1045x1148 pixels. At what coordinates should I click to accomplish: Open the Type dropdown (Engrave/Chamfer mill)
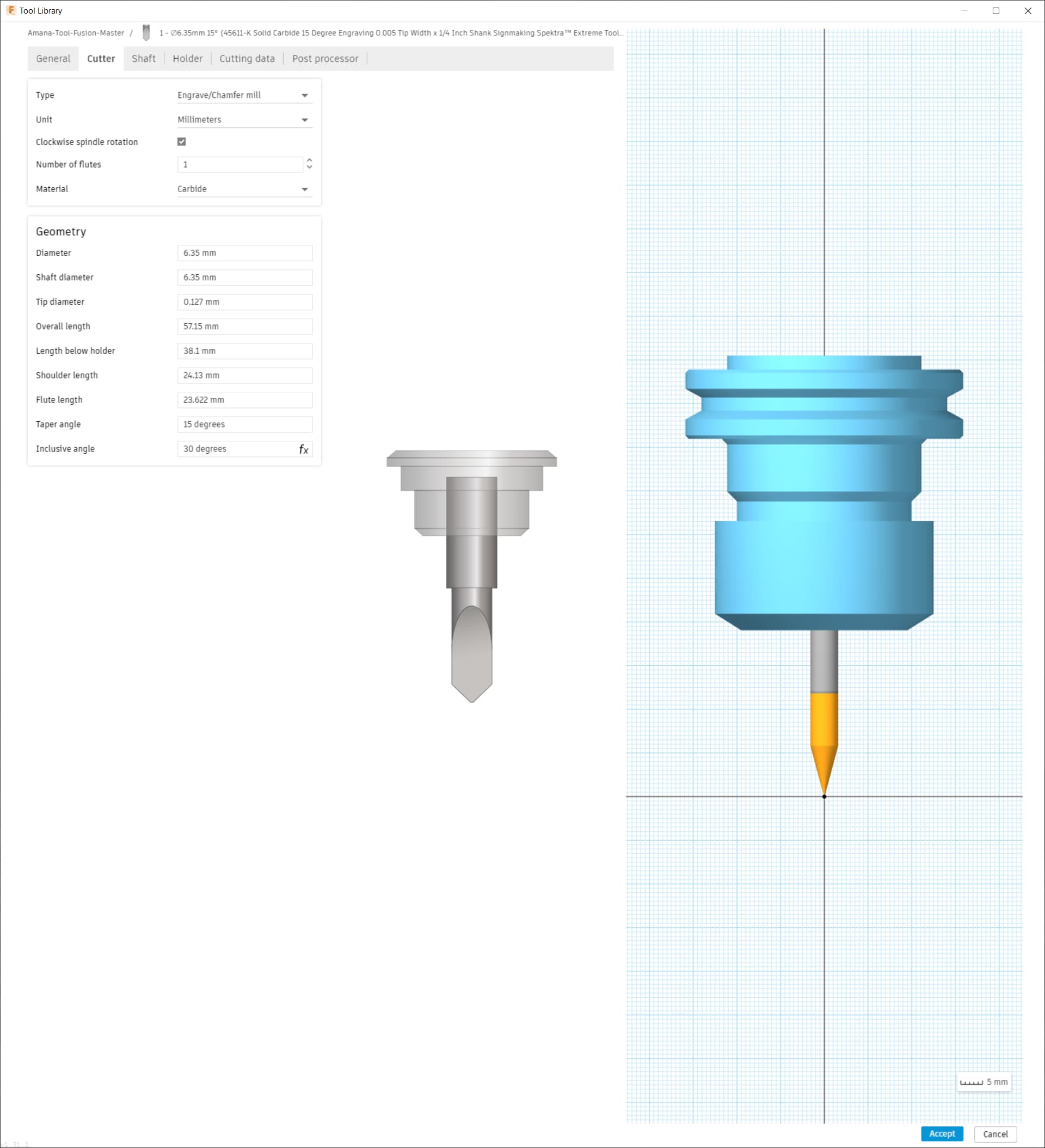click(x=244, y=95)
